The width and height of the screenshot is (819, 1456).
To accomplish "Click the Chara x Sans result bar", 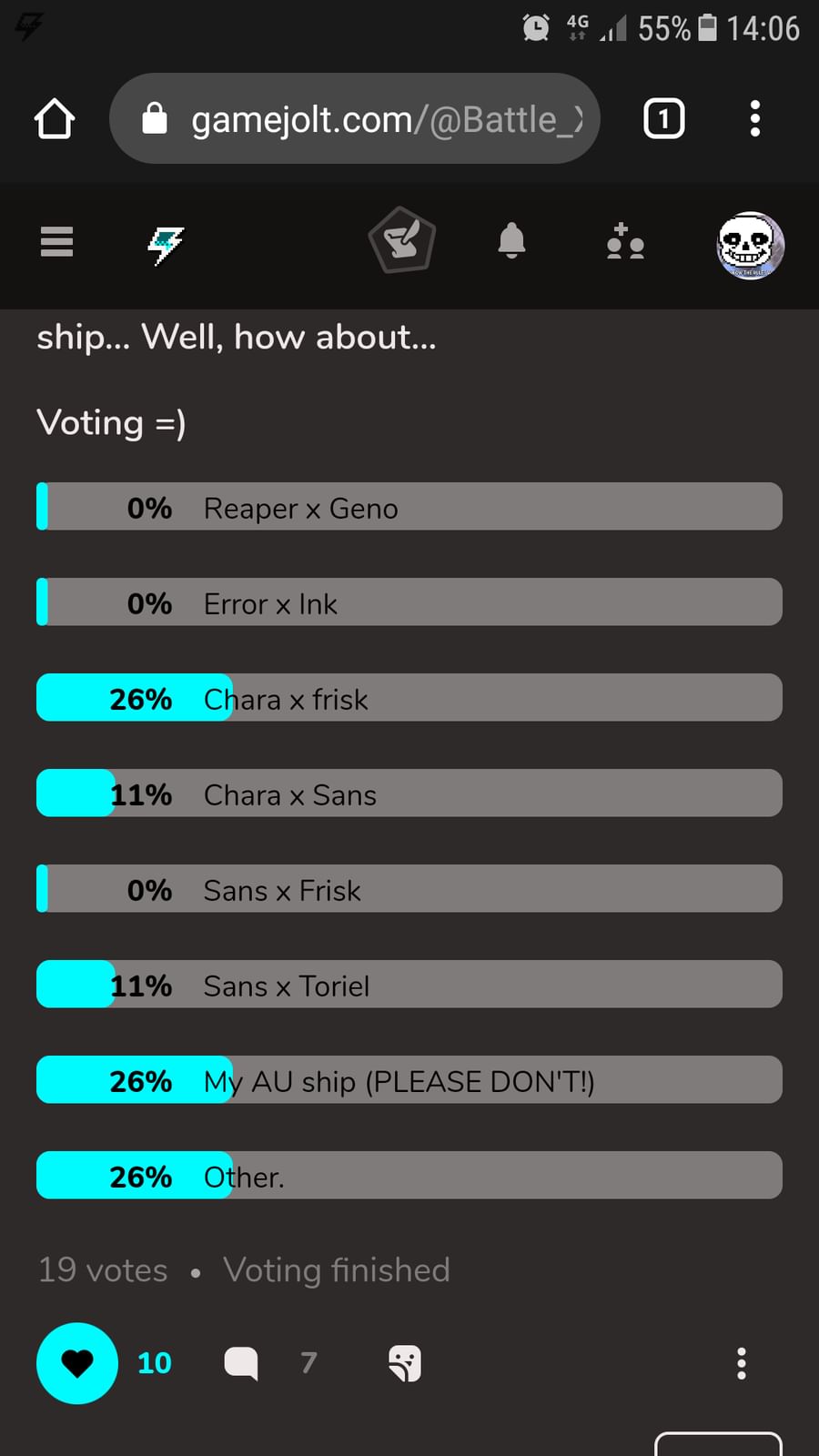I will pyautogui.click(x=409, y=794).
